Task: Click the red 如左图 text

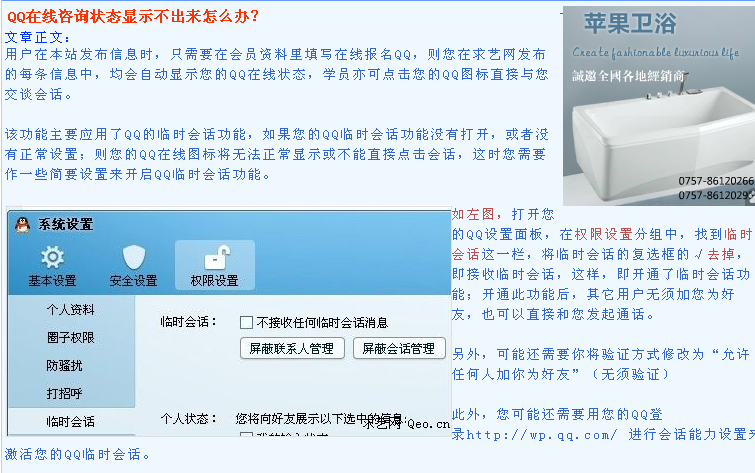Action: click(473, 214)
